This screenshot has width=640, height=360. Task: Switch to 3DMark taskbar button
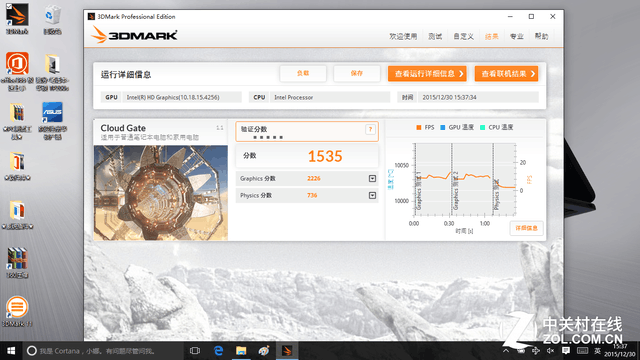click(287, 351)
